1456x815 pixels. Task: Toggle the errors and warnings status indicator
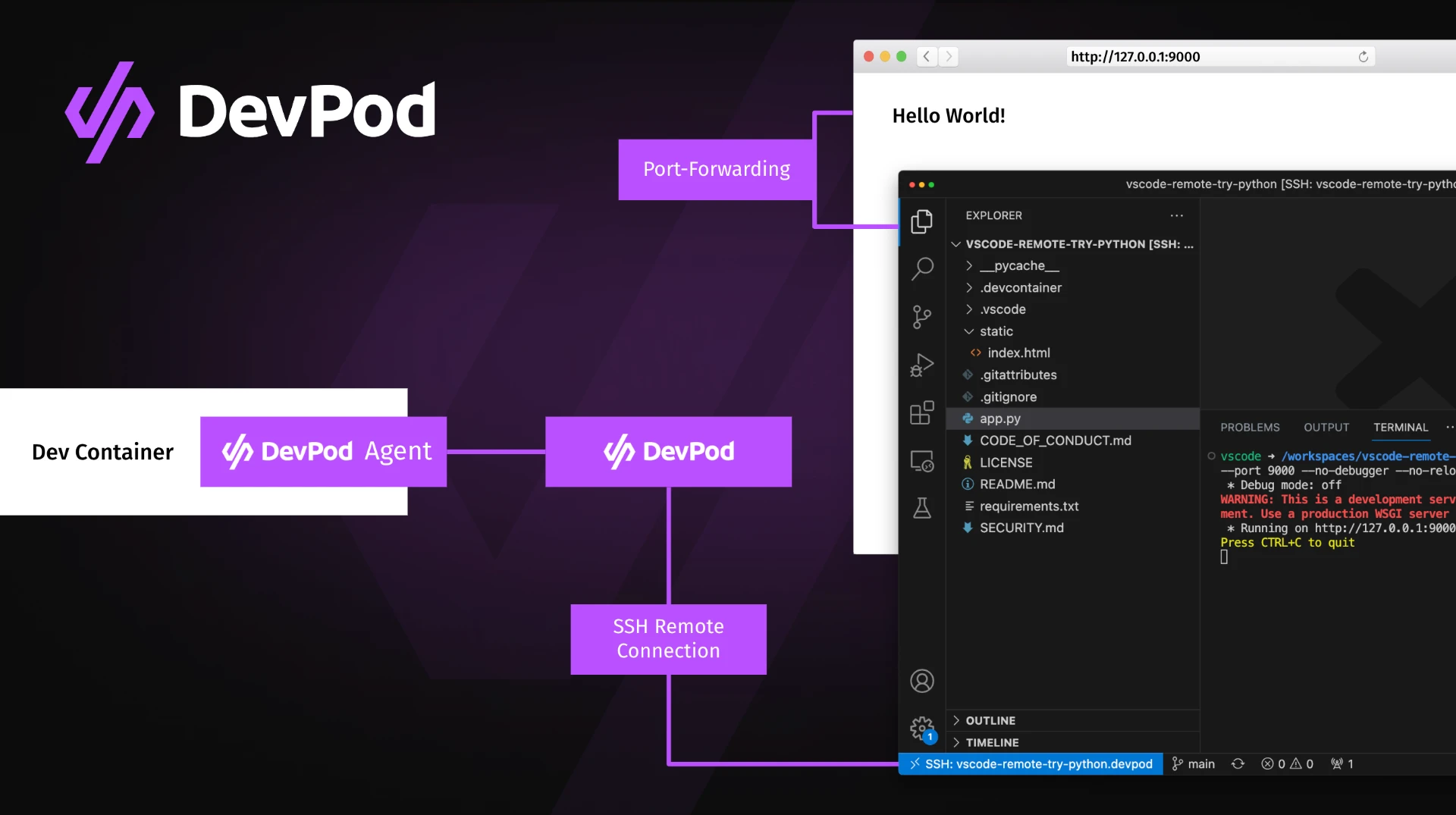(1287, 763)
